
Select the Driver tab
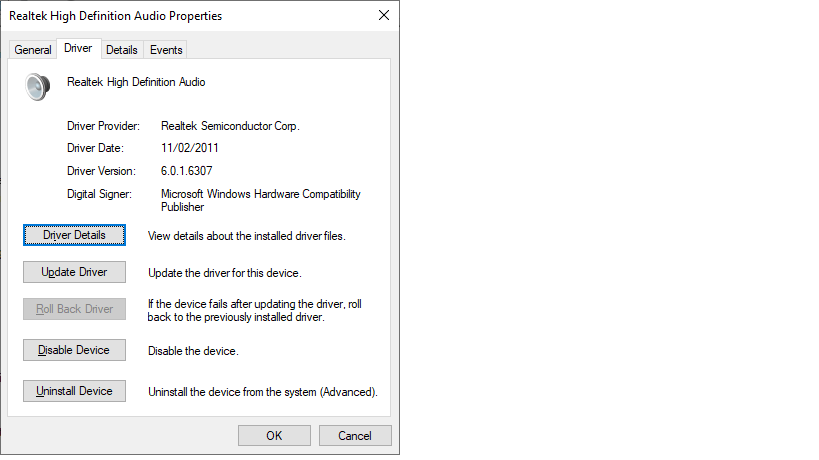(x=77, y=48)
